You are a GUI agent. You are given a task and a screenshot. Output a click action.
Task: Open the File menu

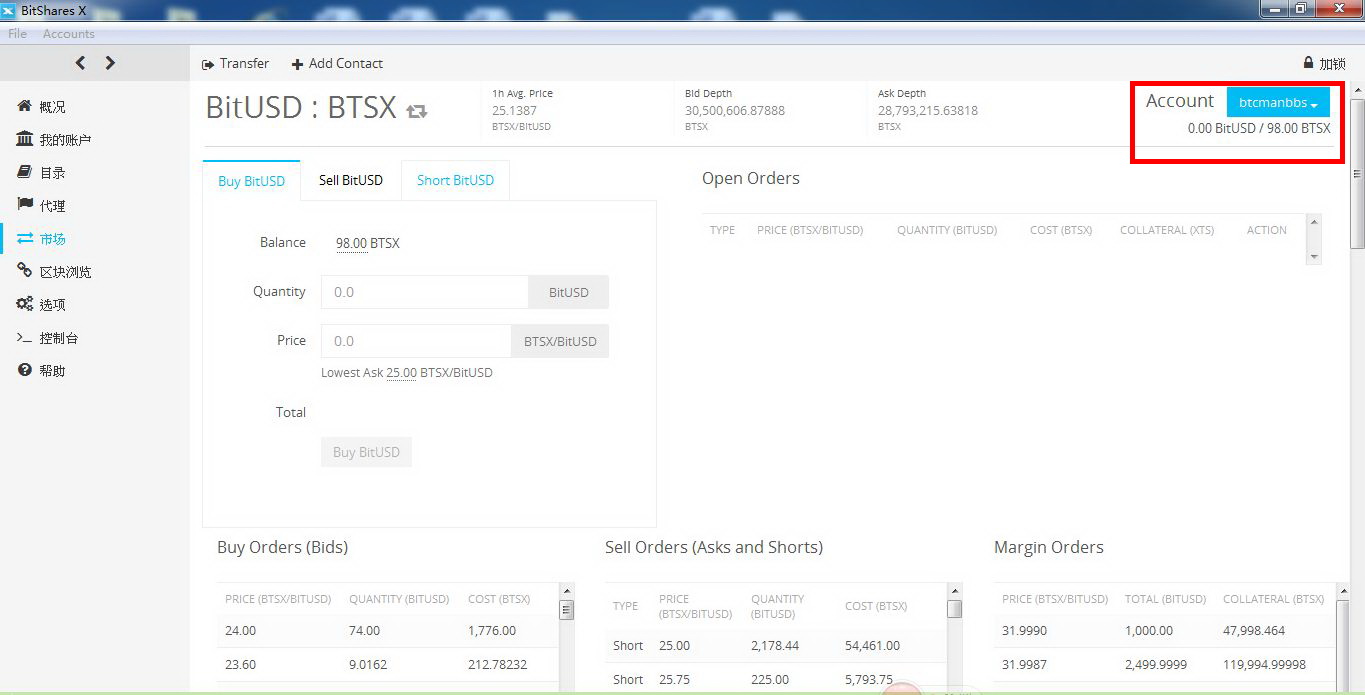click(x=17, y=34)
